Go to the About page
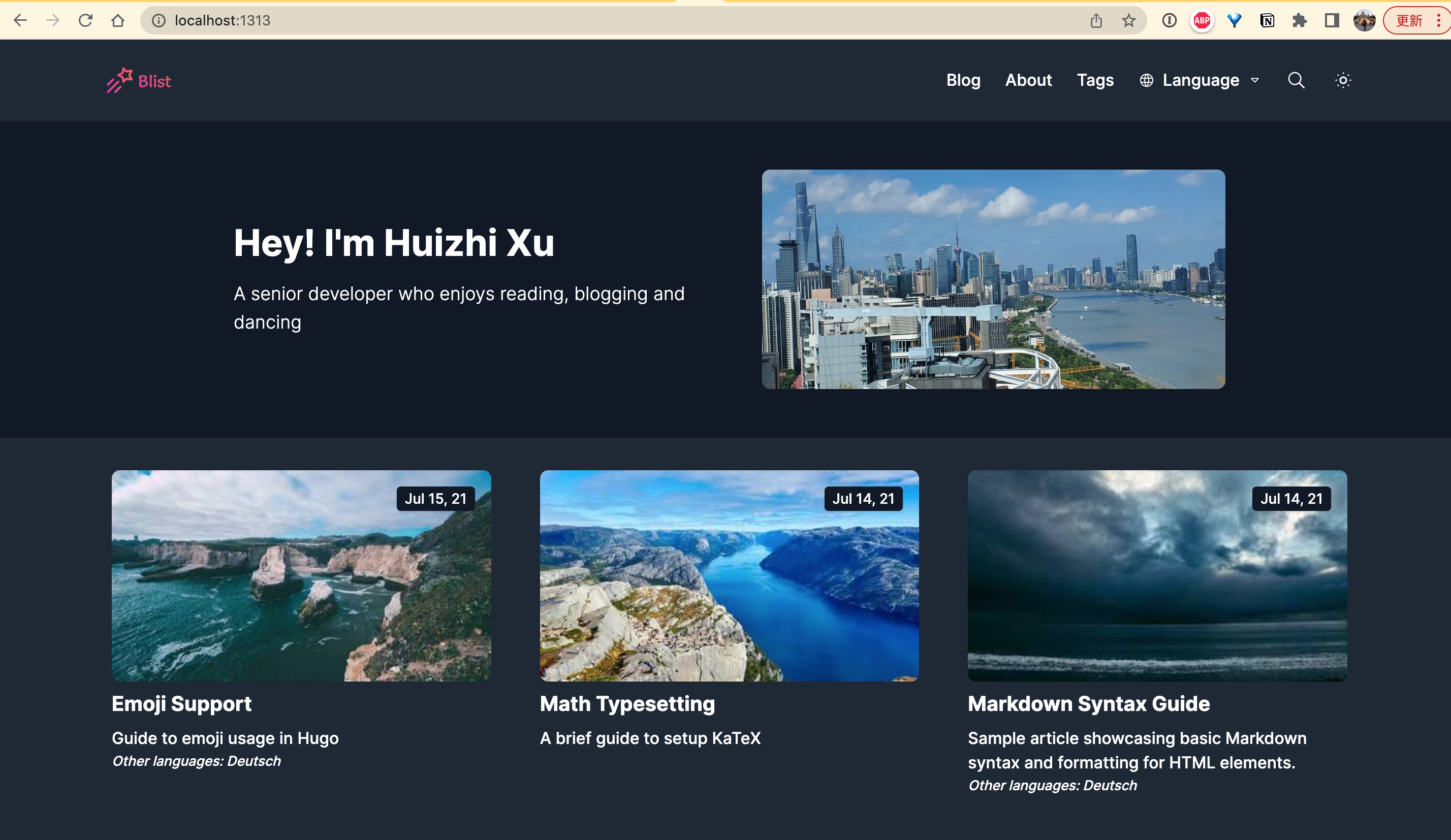1451x840 pixels. [x=1028, y=80]
